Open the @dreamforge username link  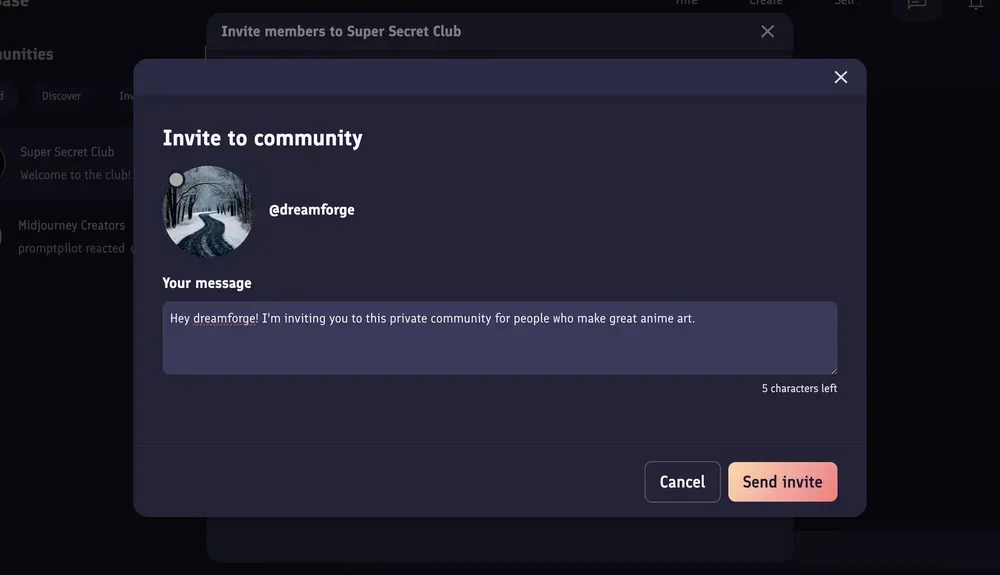[x=311, y=210]
